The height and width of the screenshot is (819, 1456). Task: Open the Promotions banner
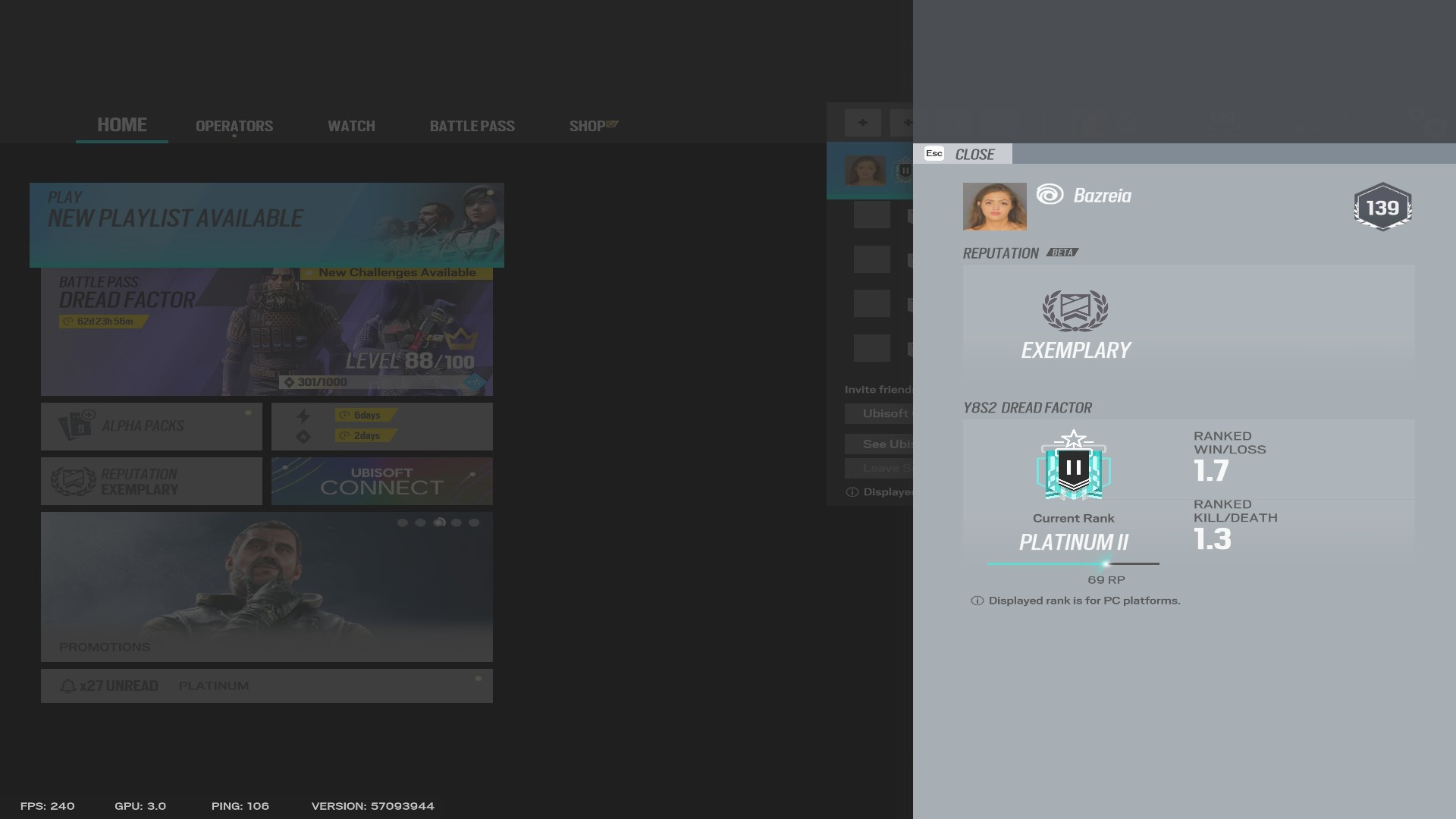(267, 587)
